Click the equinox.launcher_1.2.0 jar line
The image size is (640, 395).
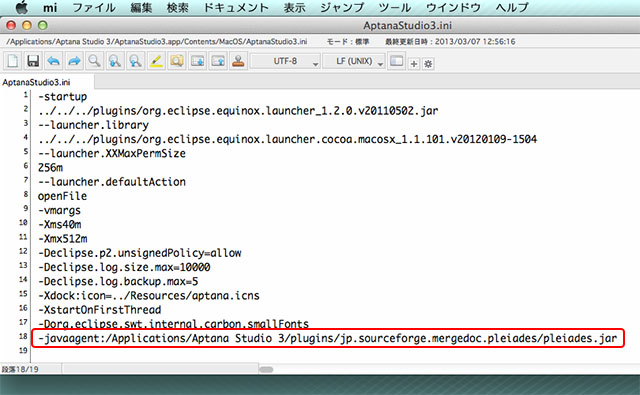coord(238,111)
